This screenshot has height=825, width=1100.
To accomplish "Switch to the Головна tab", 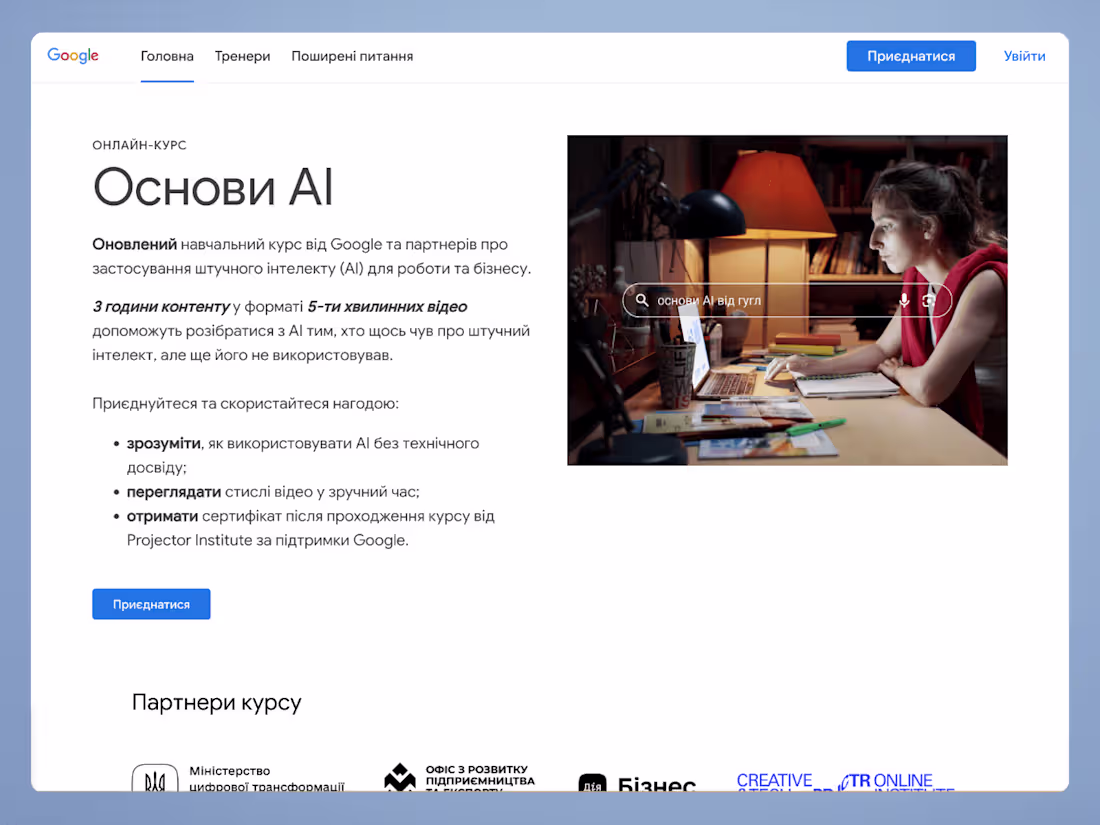I will coord(166,56).
